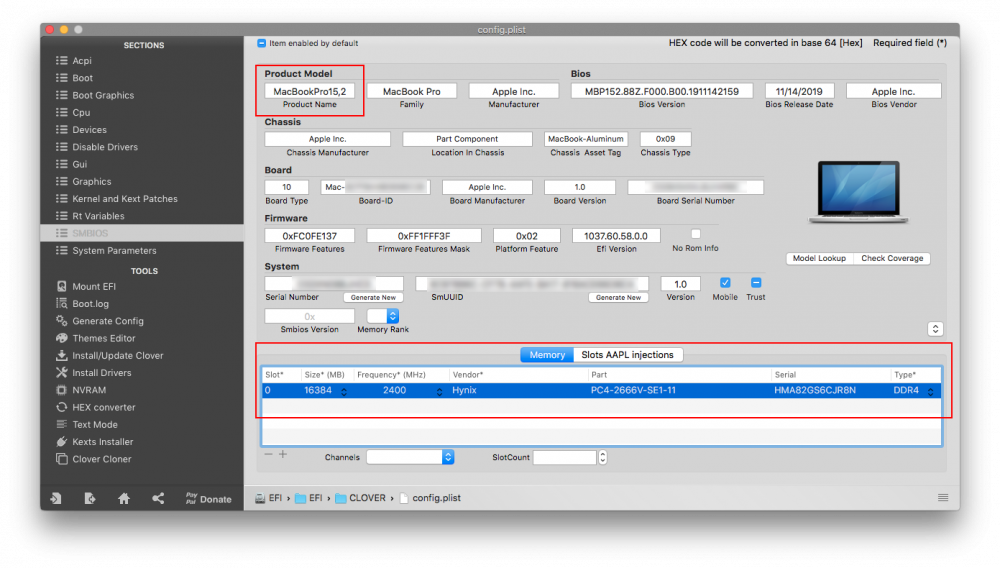Open the Disable Drivers section

point(105,147)
